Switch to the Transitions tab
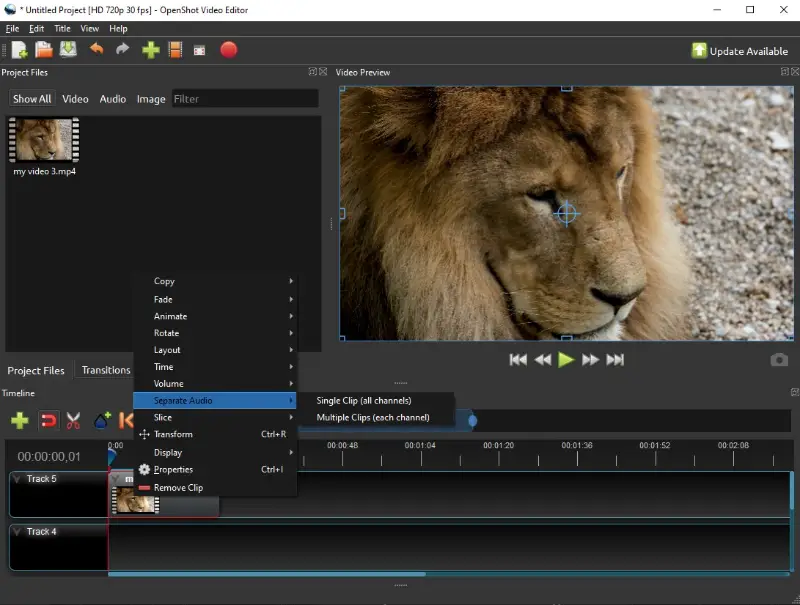This screenshot has height=605, width=800. tap(106, 370)
